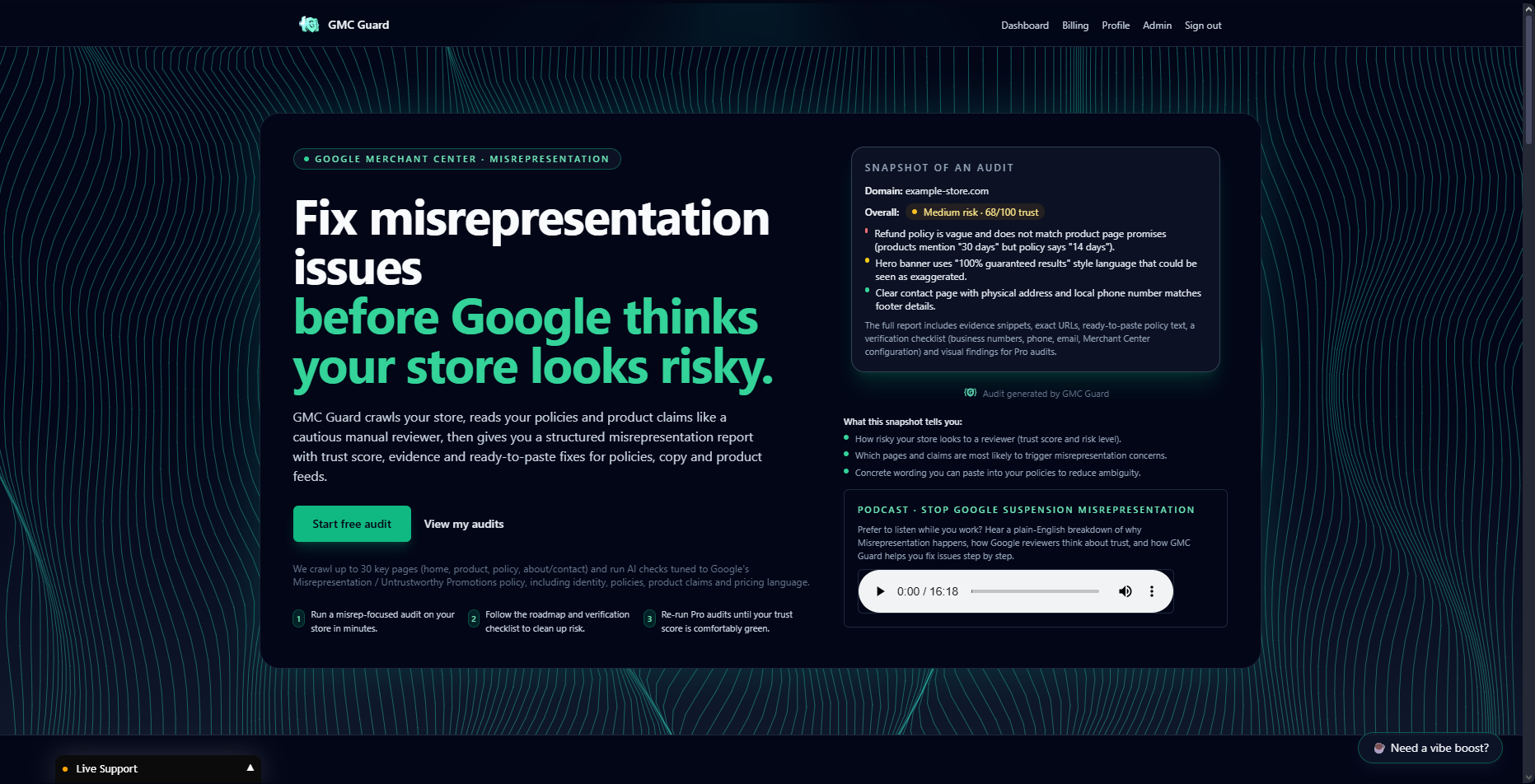Sign out of GMC Guard
This screenshot has width=1535, height=784.
point(1202,25)
